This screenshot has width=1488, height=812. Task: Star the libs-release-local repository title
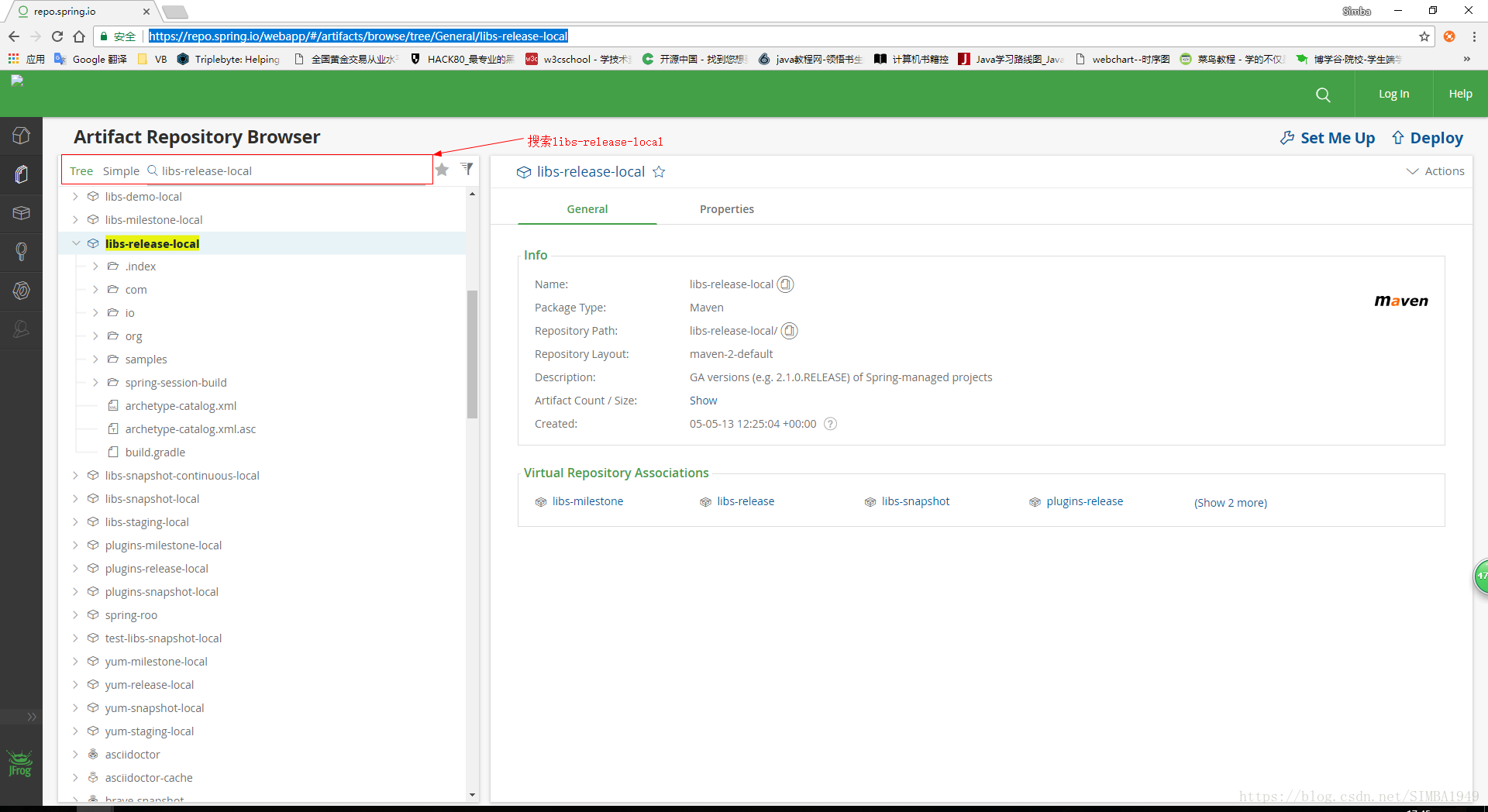point(659,172)
